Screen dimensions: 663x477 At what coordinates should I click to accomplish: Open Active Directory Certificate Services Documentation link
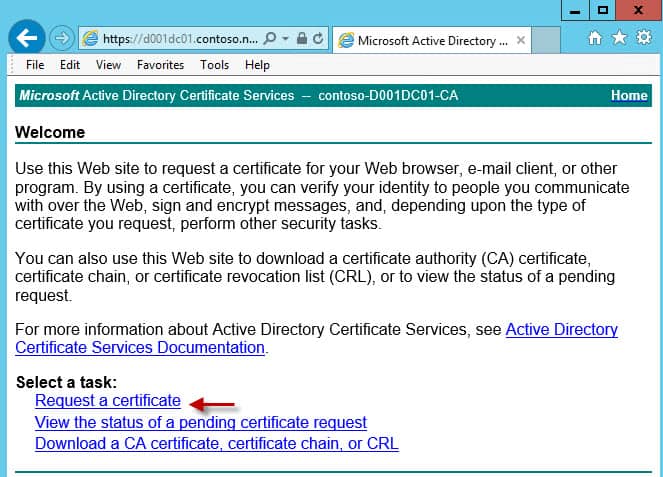tap(140, 348)
